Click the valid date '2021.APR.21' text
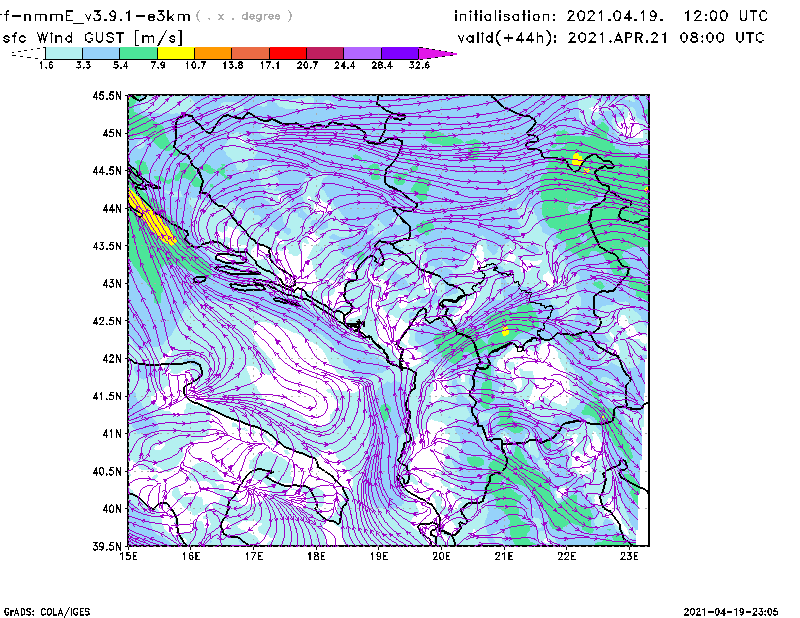Image resolution: width=800 pixels, height=618 pixels. pos(618,38)
